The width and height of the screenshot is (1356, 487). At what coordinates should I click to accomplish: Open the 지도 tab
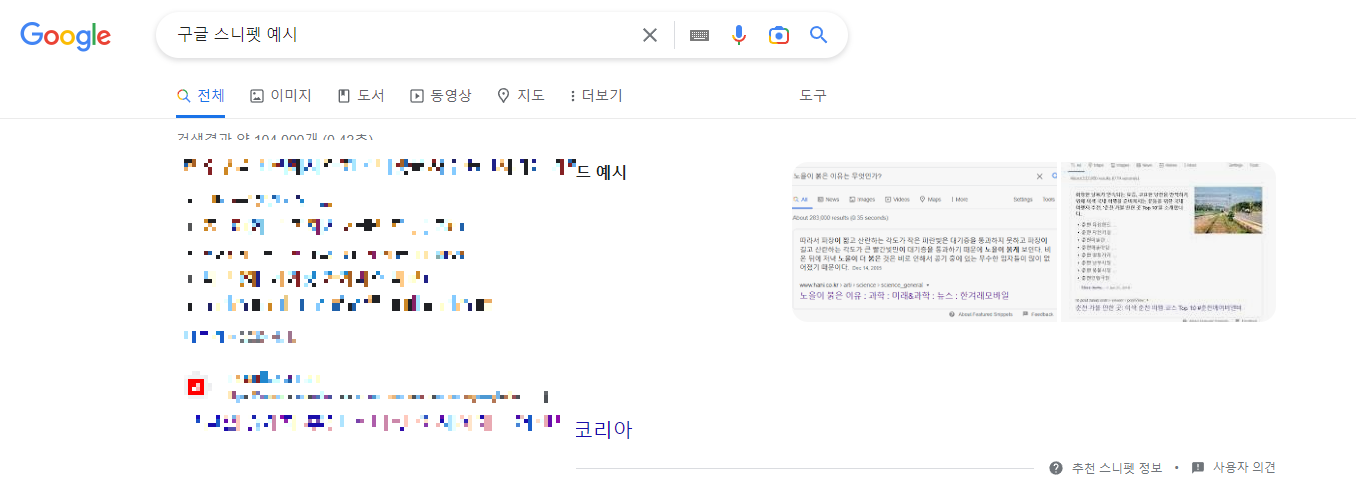point(521,96)
